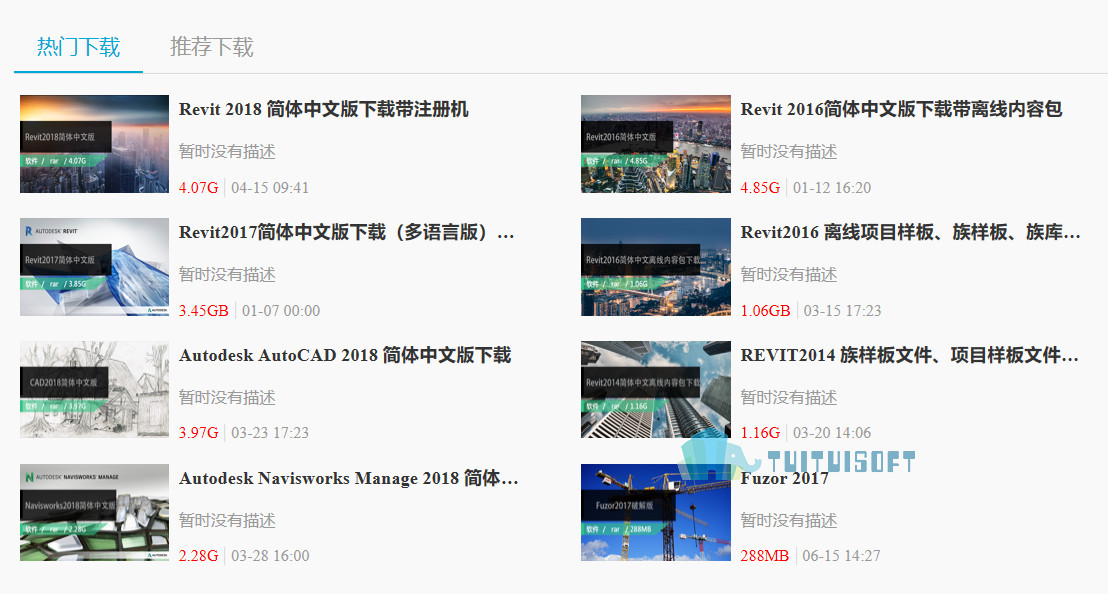Click the date 03-23 17:23
Image resolution: width=1108 pixels, height=594 pixels.
(x=270, y=433)
